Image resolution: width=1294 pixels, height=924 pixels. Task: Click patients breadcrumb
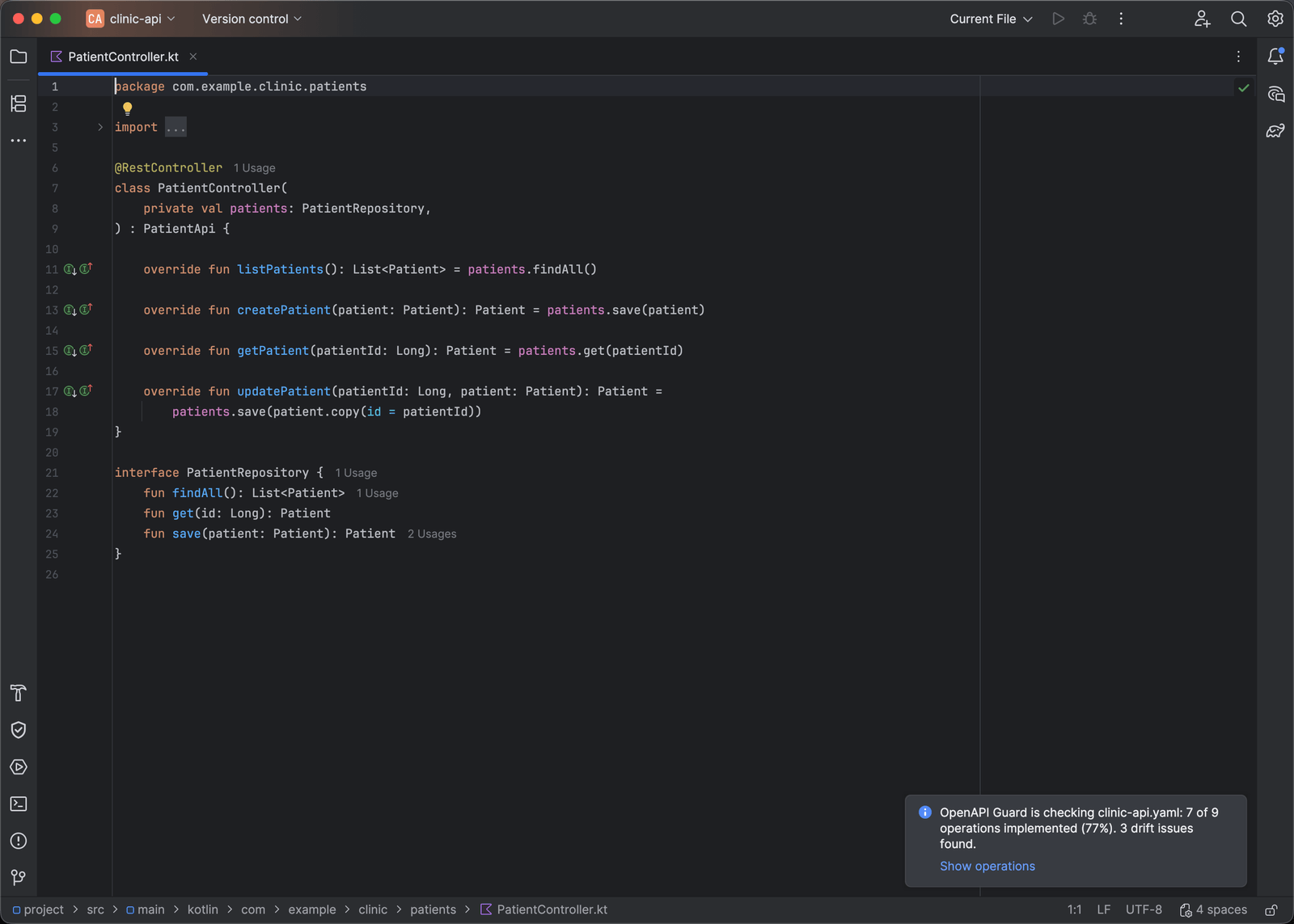click(433, 909)
